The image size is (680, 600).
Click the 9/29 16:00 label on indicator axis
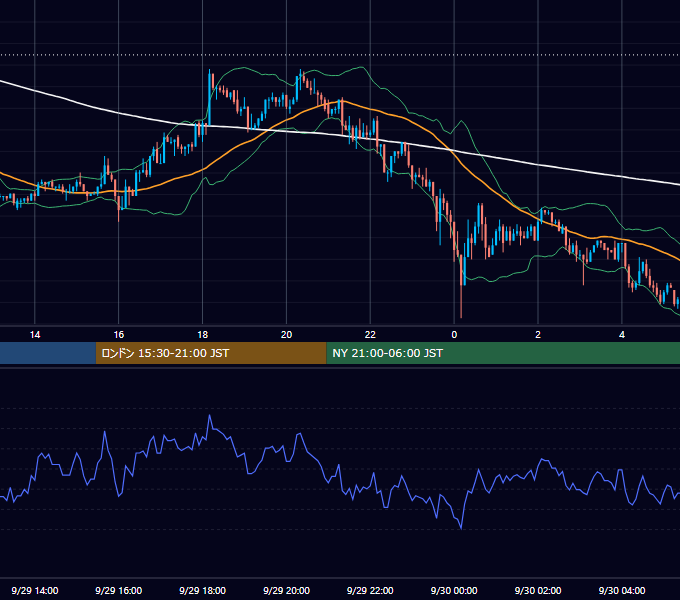[x=118, y=590]
